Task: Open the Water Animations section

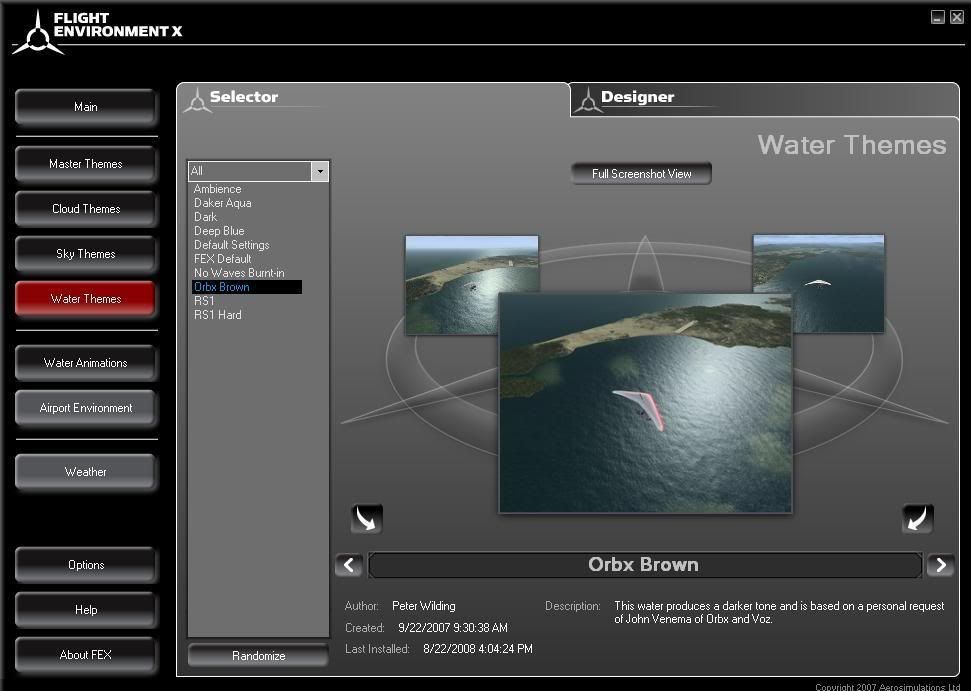Action: tap(86, 363)
